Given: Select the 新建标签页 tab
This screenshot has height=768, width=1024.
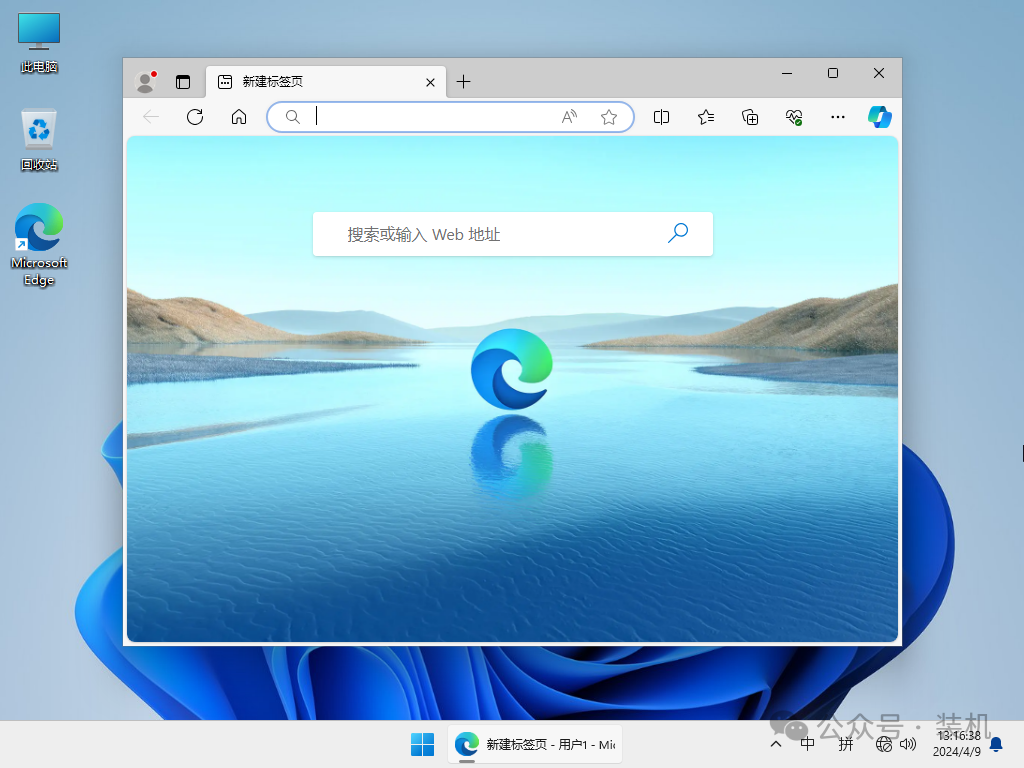Looking at the screenshot, I should [x=320, y=82].
